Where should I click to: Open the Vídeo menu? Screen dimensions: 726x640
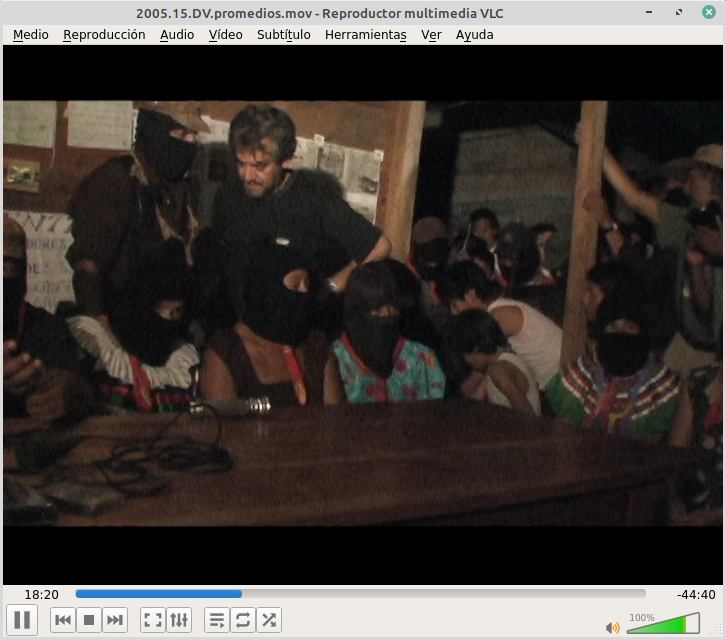(225, 35)
